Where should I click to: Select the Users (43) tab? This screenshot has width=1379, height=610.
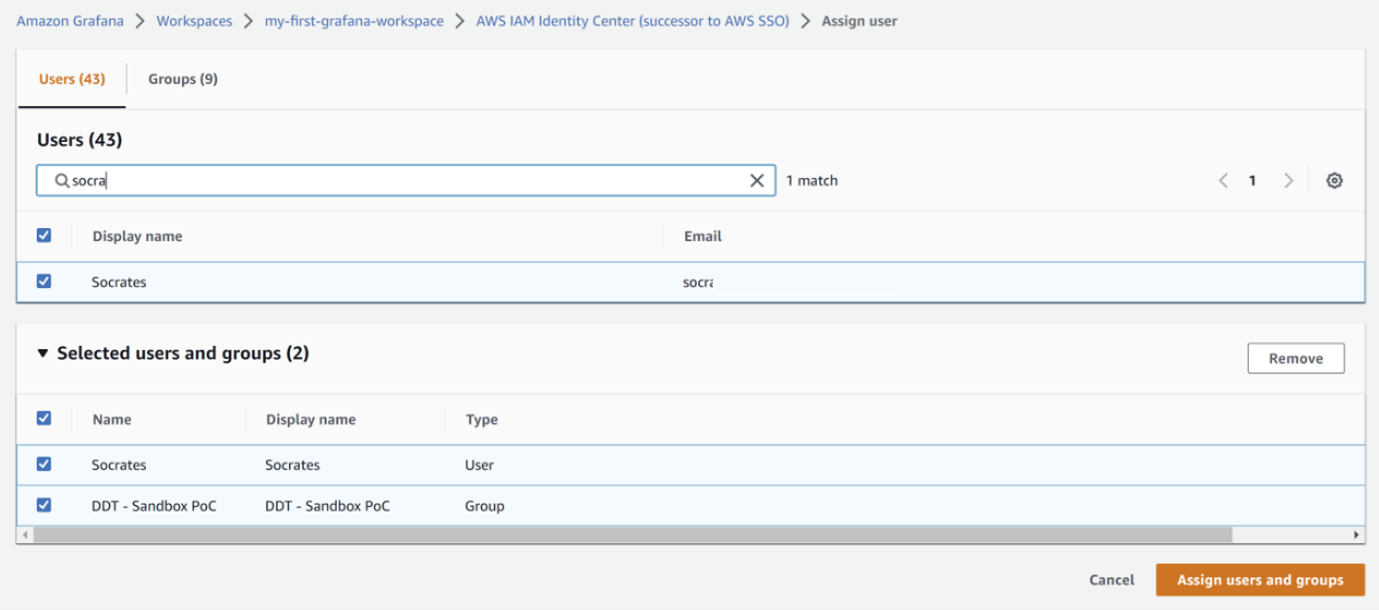pos(72,79)
